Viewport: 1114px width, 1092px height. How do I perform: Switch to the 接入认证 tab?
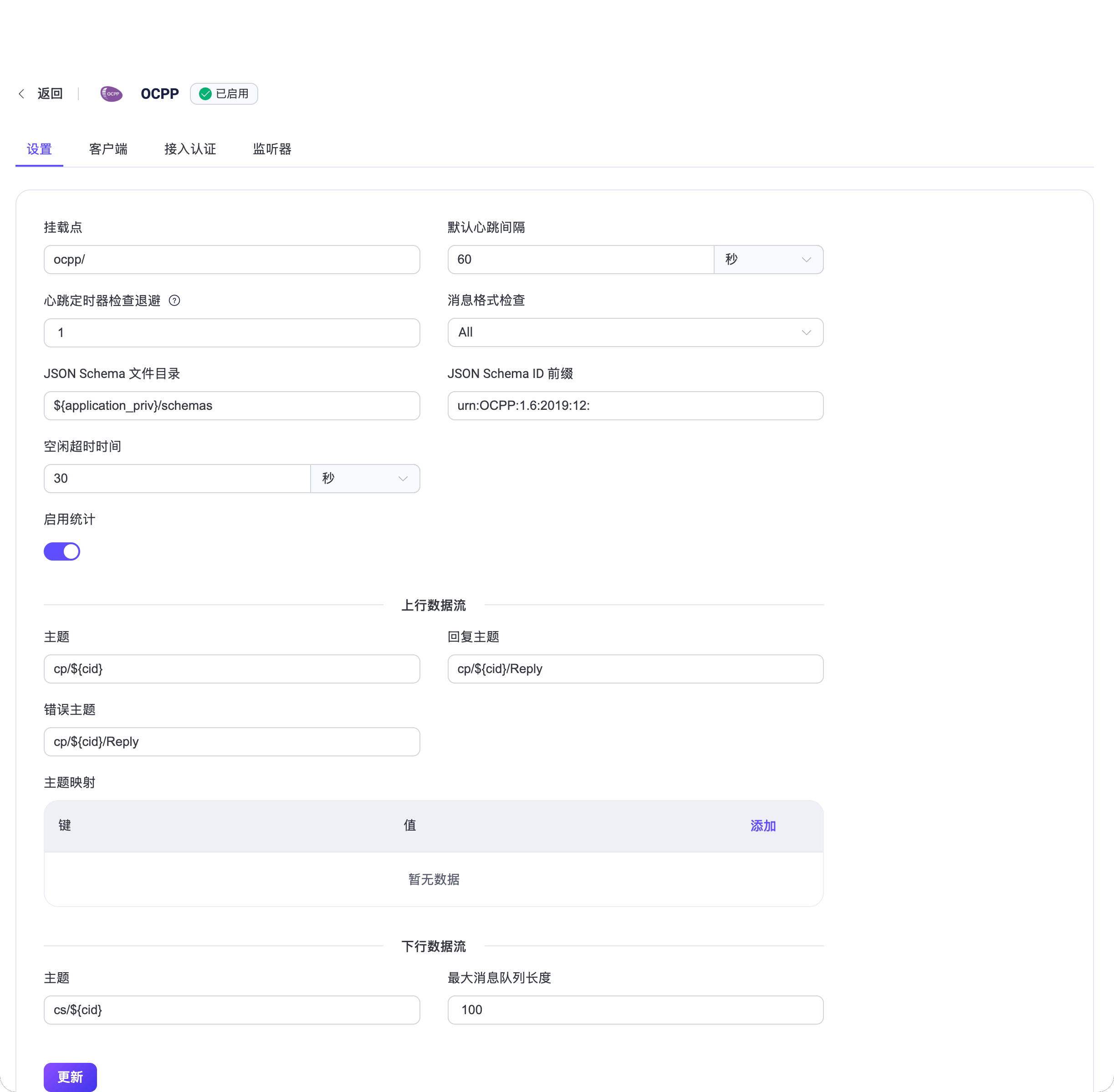click(x=190, y=149)
